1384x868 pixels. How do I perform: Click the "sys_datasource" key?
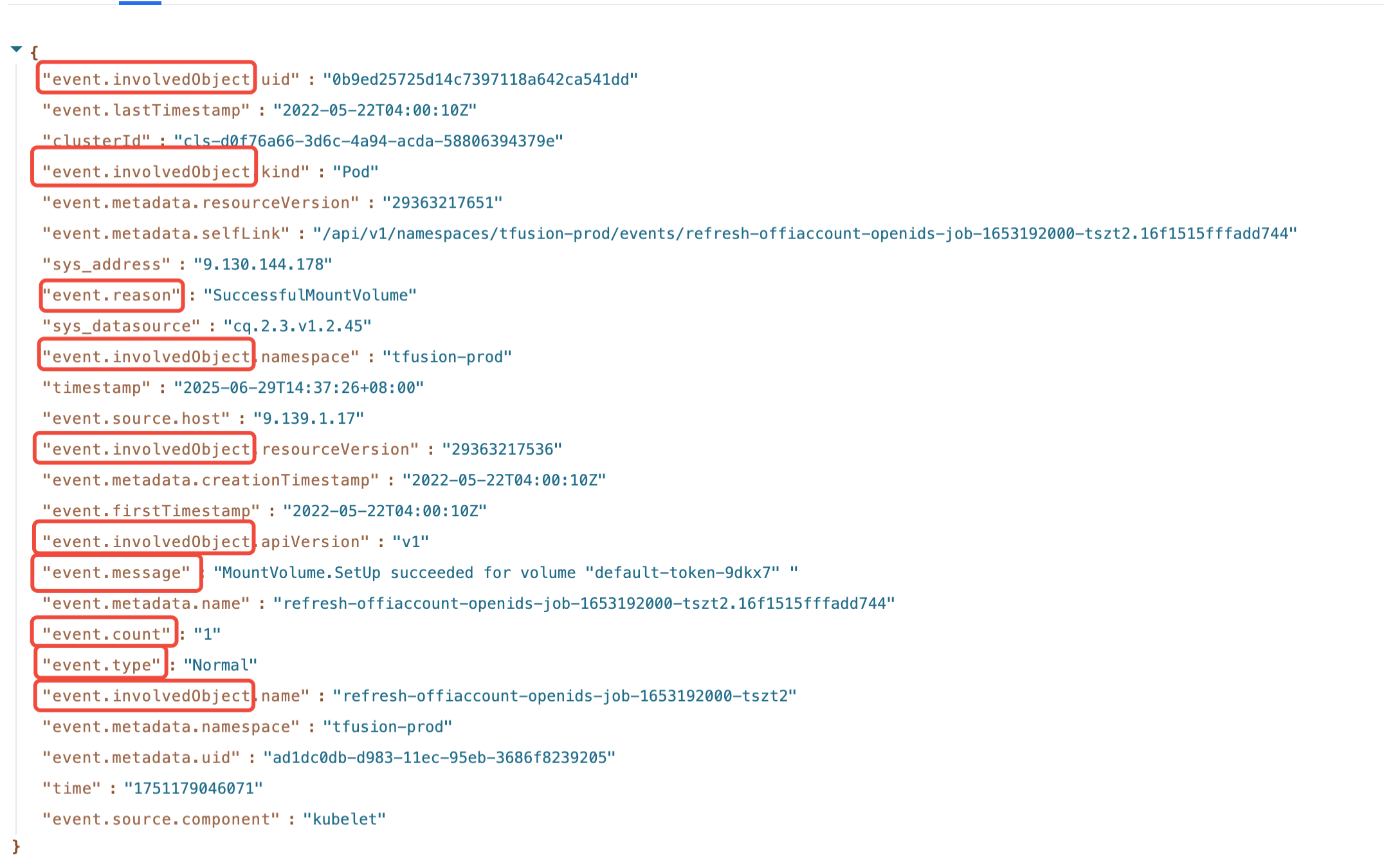point(122,326)
